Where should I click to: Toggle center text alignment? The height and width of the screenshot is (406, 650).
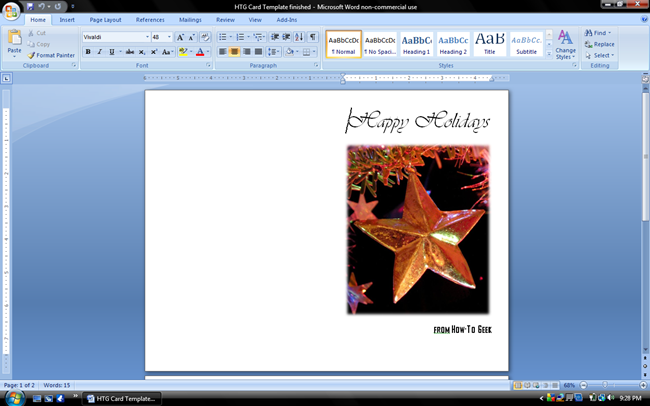[234, 52]
